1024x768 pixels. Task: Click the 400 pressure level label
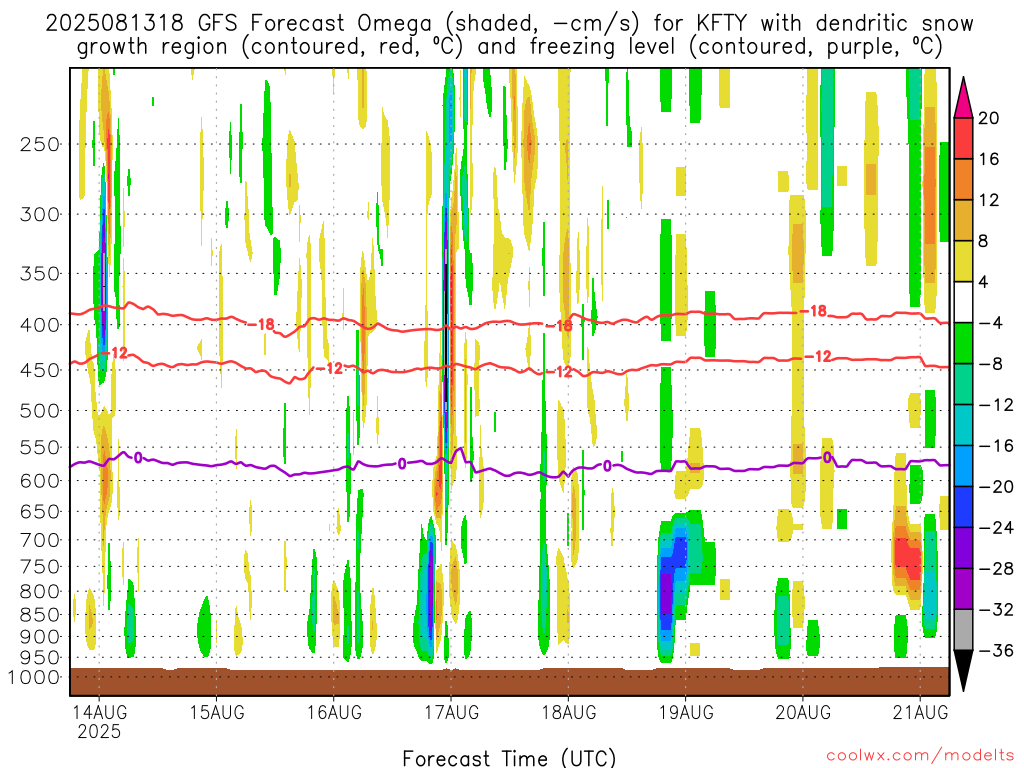40,325
